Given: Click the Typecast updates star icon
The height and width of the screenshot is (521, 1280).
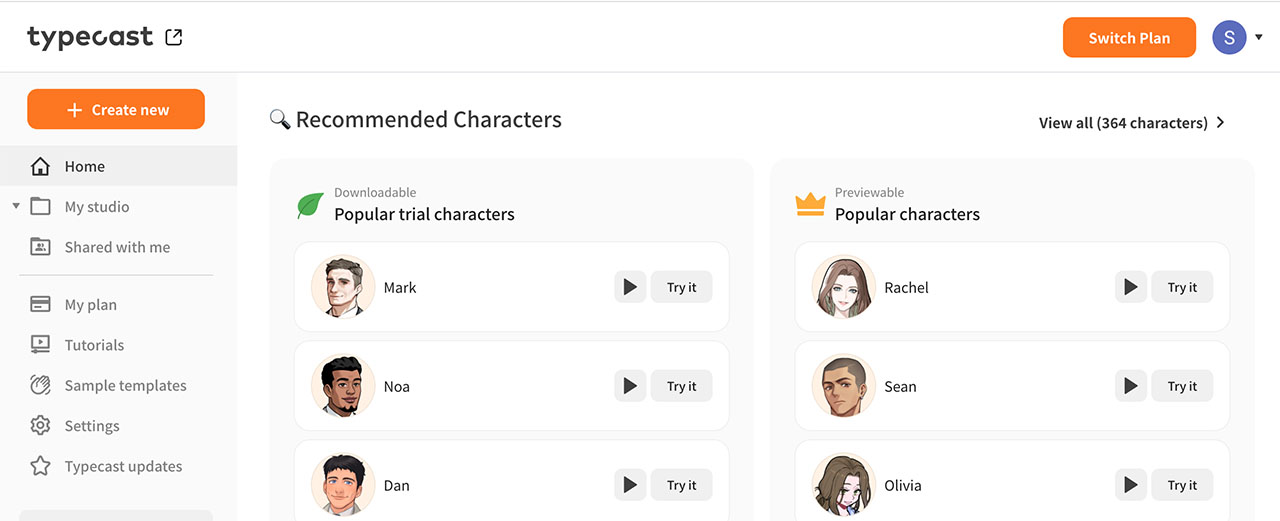Looking at the screenshot, I should pyautogui.click(x=40, y=466).
